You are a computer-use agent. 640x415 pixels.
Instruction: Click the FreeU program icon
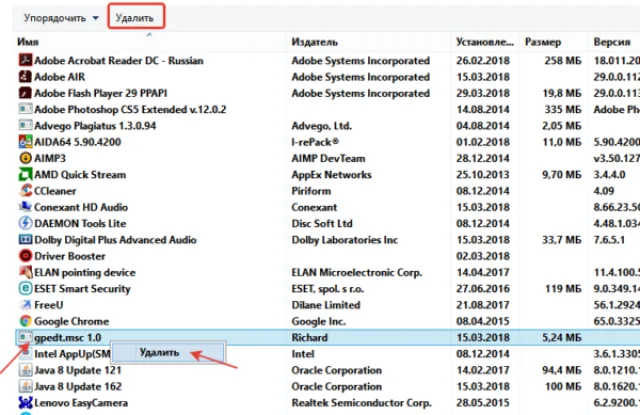pyautogui.click(x=25, y=305)
